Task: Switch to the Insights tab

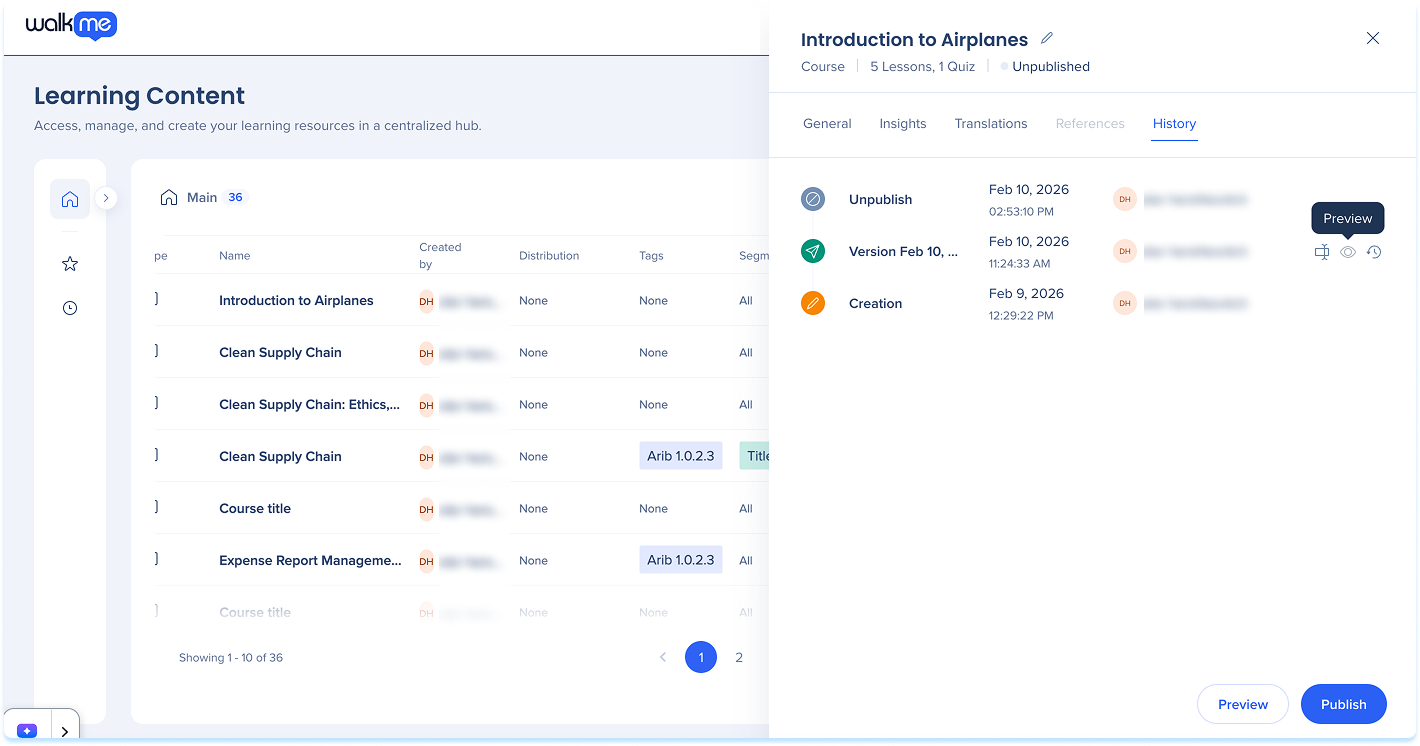Action: [902, 124]
